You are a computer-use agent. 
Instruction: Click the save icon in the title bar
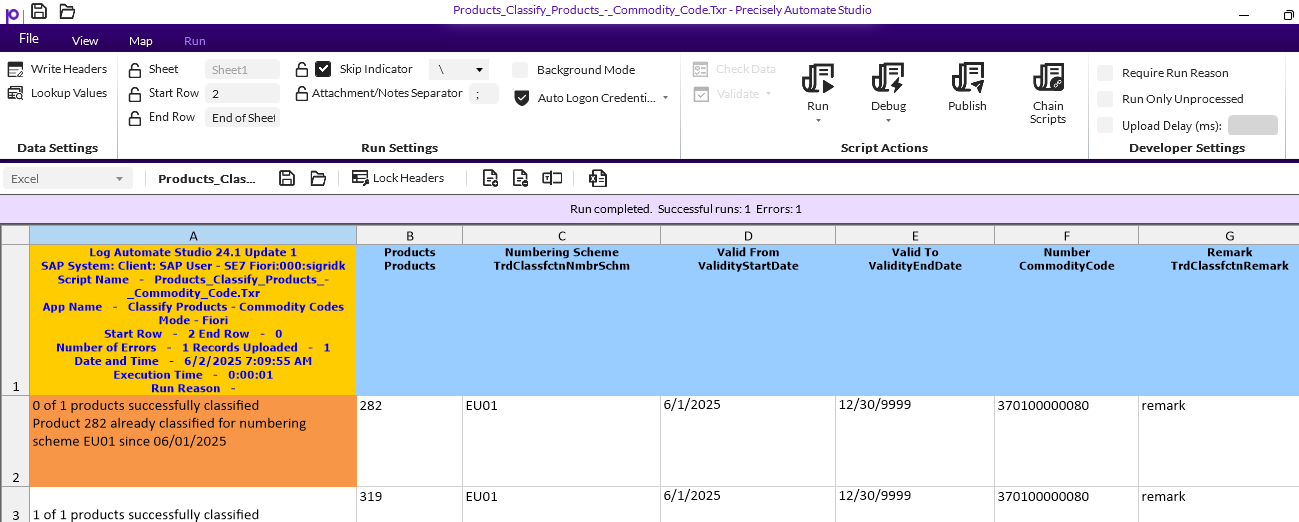coord(39,11)
